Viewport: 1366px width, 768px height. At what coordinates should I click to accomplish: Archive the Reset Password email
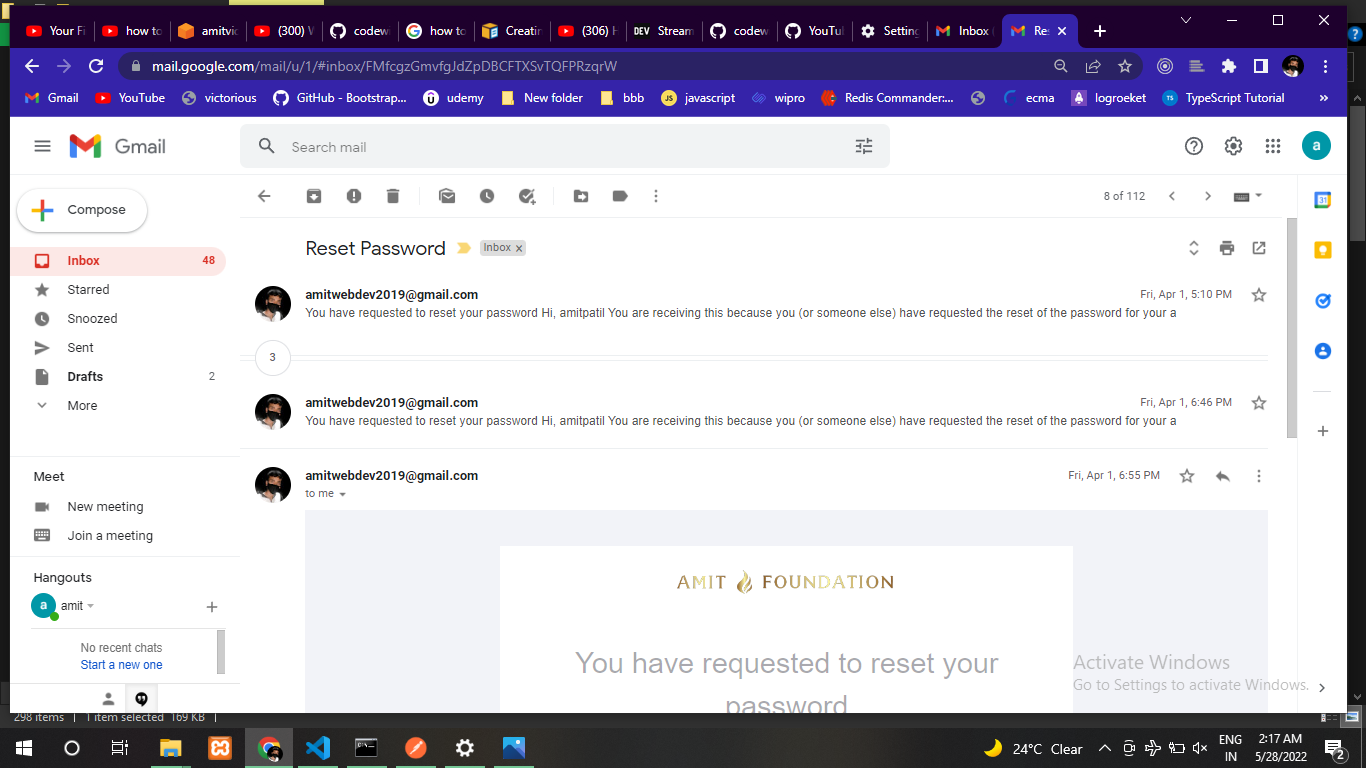[314, 196]
